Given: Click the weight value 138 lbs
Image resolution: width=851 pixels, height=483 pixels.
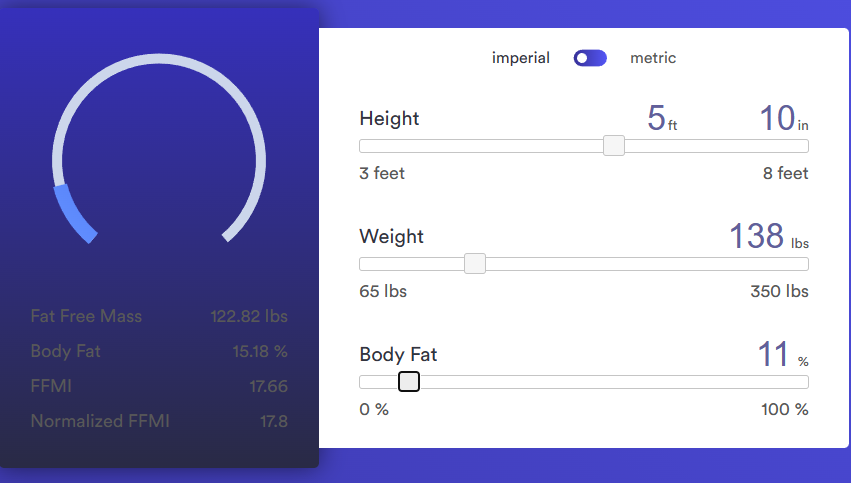Looking at the screenshot, I should [769, 236].
